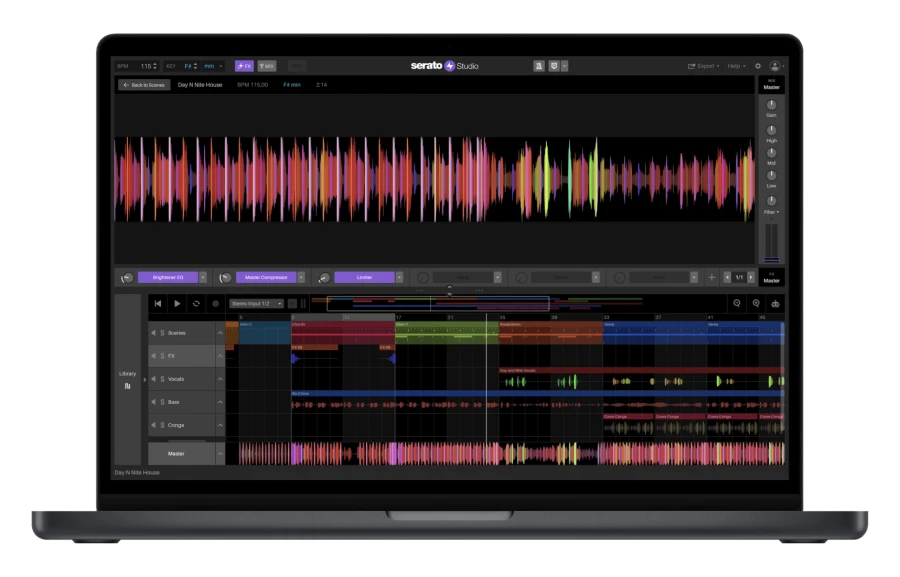Toggle the loop playback icon
The image size is (900, 577).
(196, 304)
